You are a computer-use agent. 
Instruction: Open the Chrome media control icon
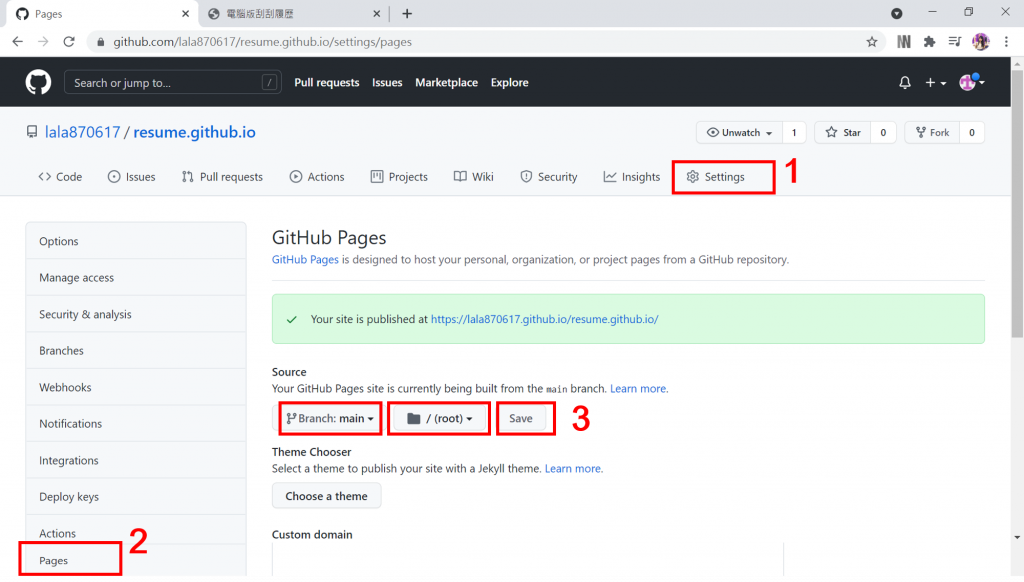955,42
